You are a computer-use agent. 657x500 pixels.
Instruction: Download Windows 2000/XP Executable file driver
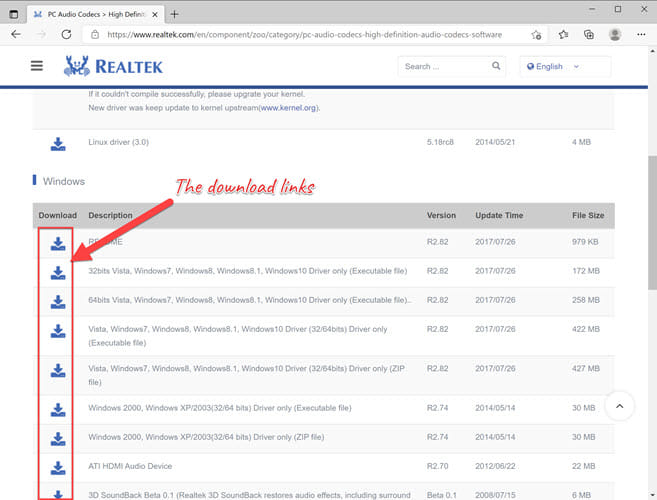pos(58,410)
